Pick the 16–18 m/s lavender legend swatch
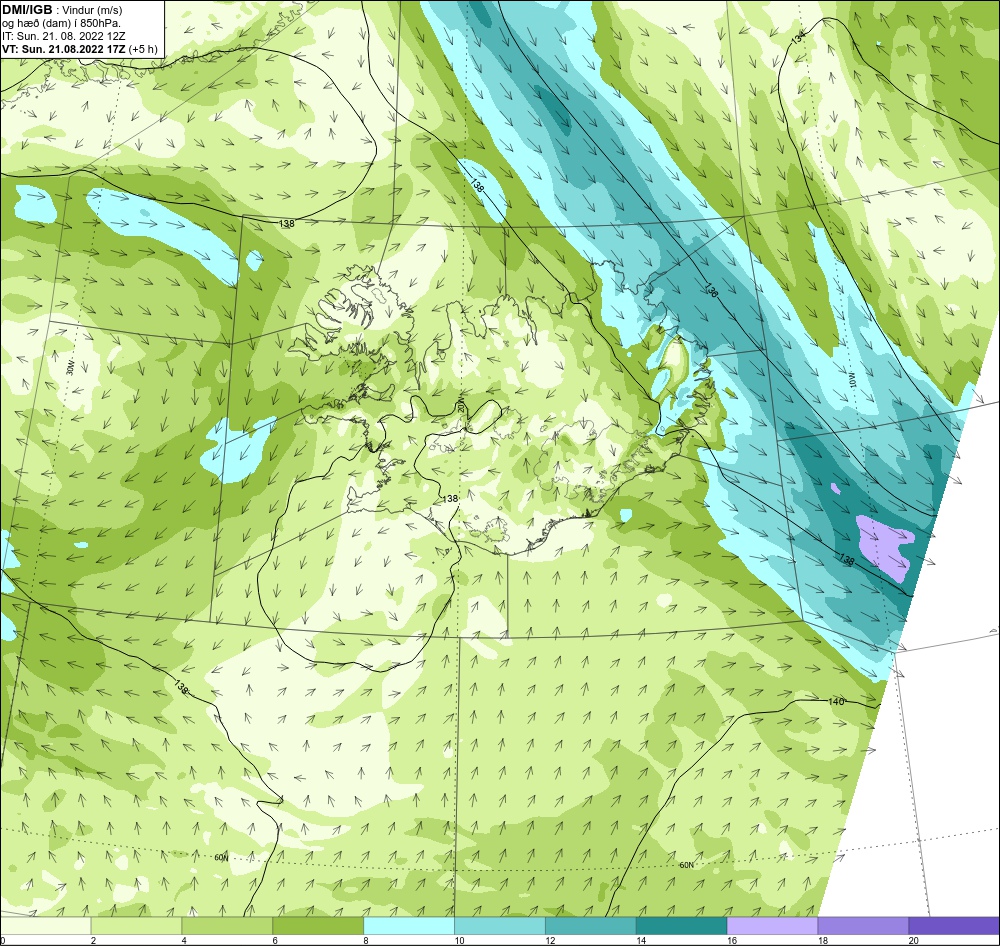Screen dimensions: 1000x946 pyautogui.click(x=772, y=924)
